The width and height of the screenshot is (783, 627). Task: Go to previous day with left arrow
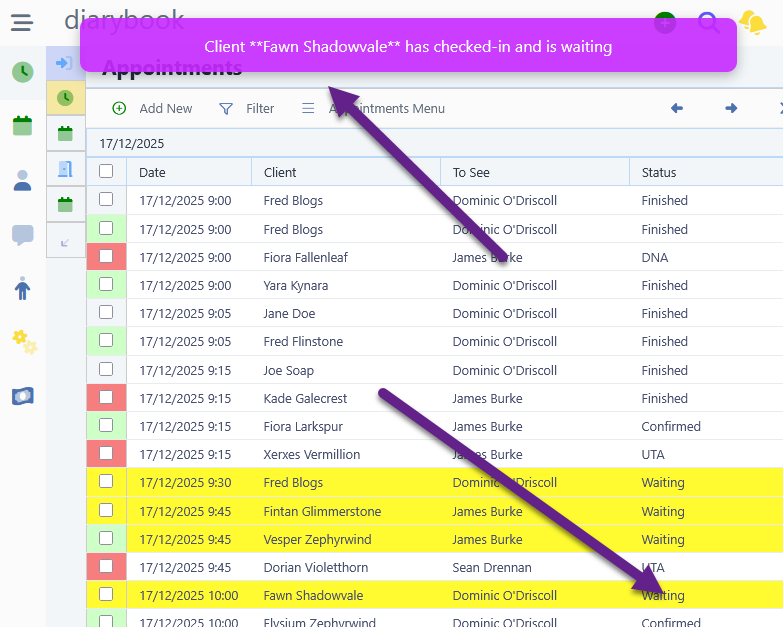(x=677, y=108)
